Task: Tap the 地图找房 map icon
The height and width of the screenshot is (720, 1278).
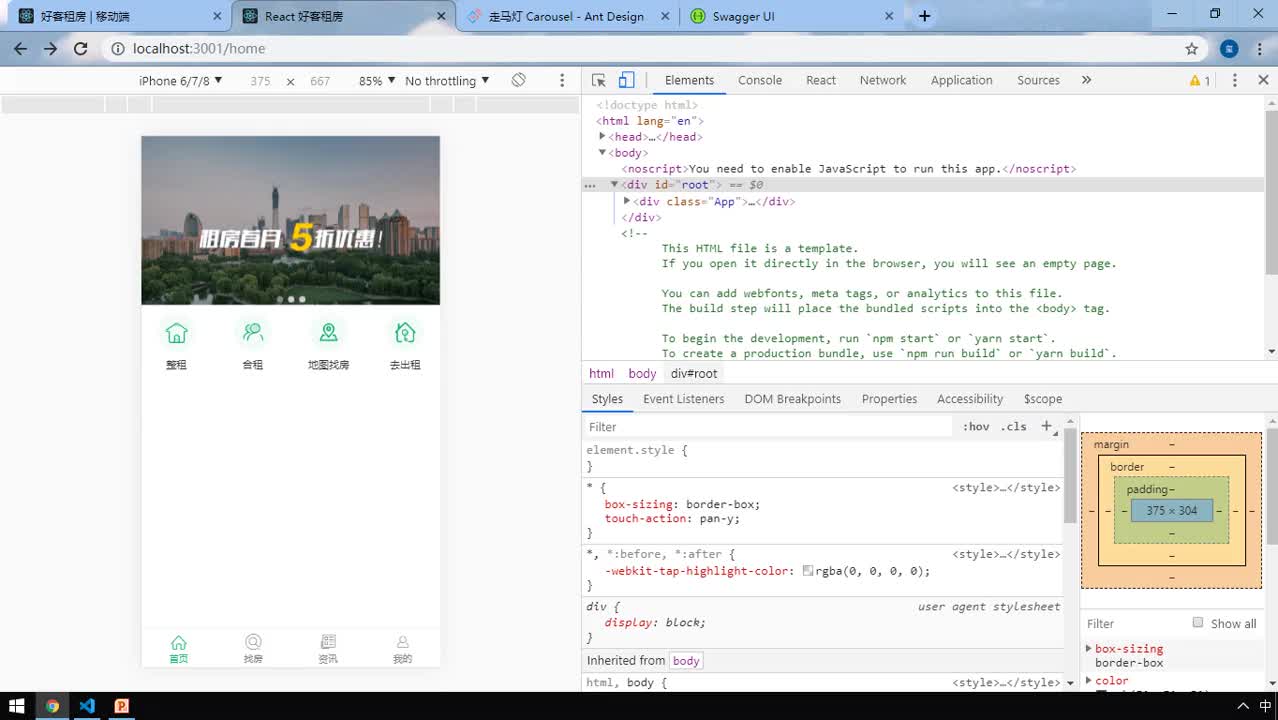Action: [x=328, y=333]
